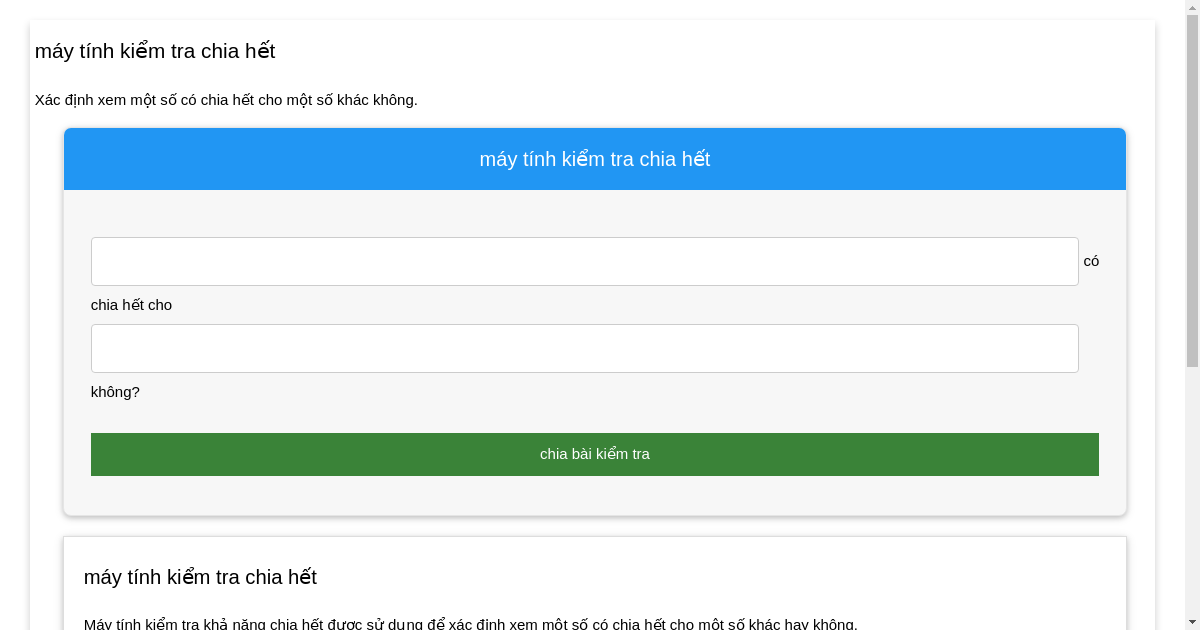The image size is (1200, 630).
Task: Click the lower section heading 'máy tính kiểm tra chia hết'
Action: click(x=199, y=577)
